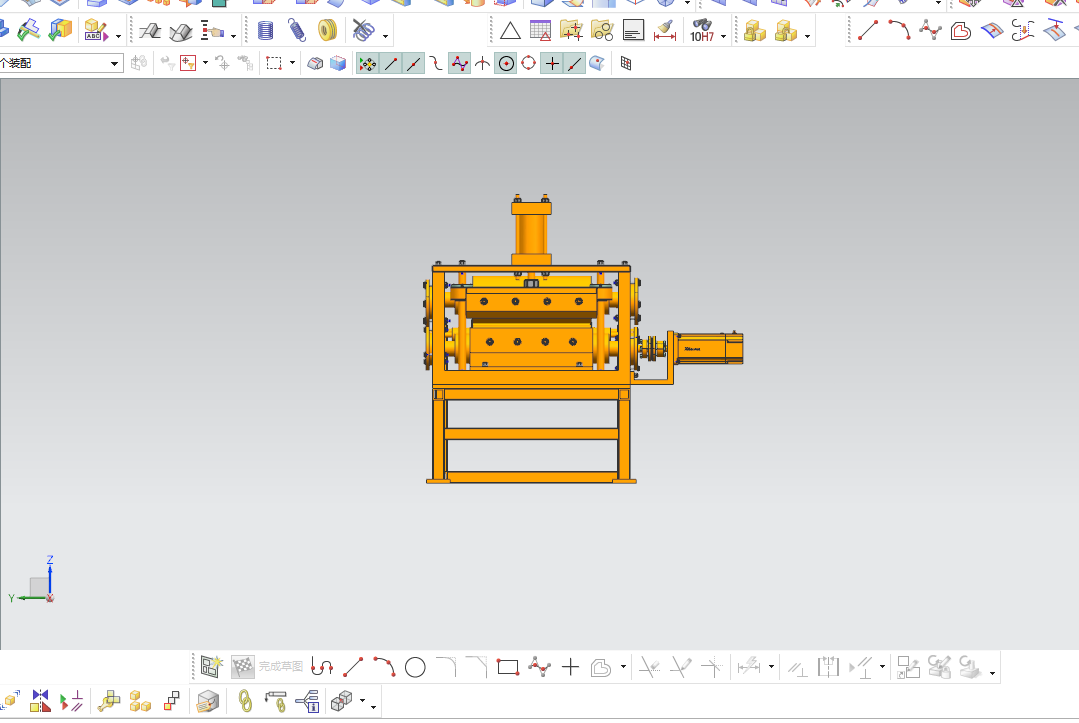The width and height of the screenshot is (1079, 723).
Task: Click the dashed rectangle selection button
Action: pyautogui.click(x=274, y=64)
